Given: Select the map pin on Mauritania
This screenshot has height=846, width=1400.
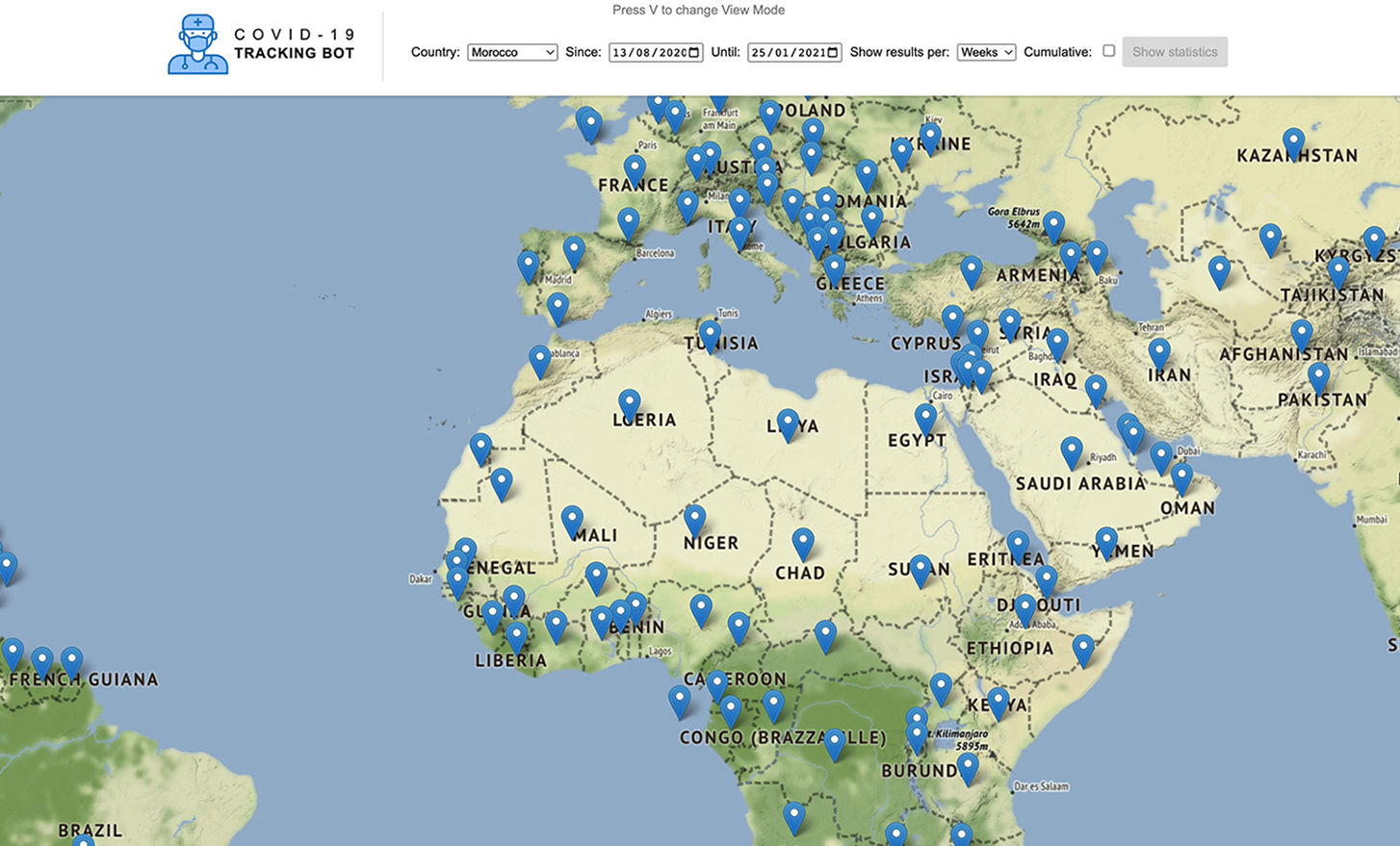Looking at the screenshot, I should (501, 483).
